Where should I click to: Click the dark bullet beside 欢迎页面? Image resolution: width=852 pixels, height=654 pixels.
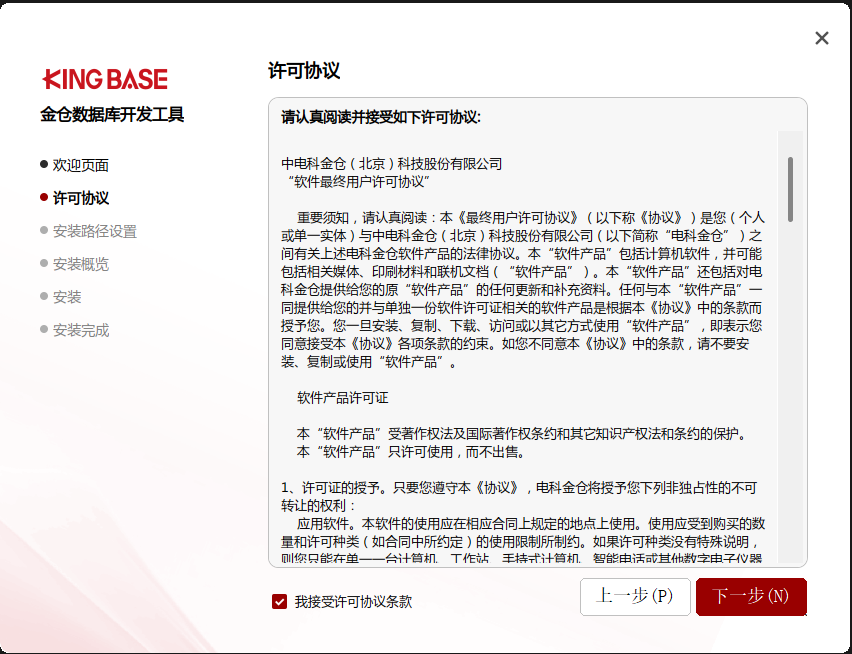click(x=44, y=164)
